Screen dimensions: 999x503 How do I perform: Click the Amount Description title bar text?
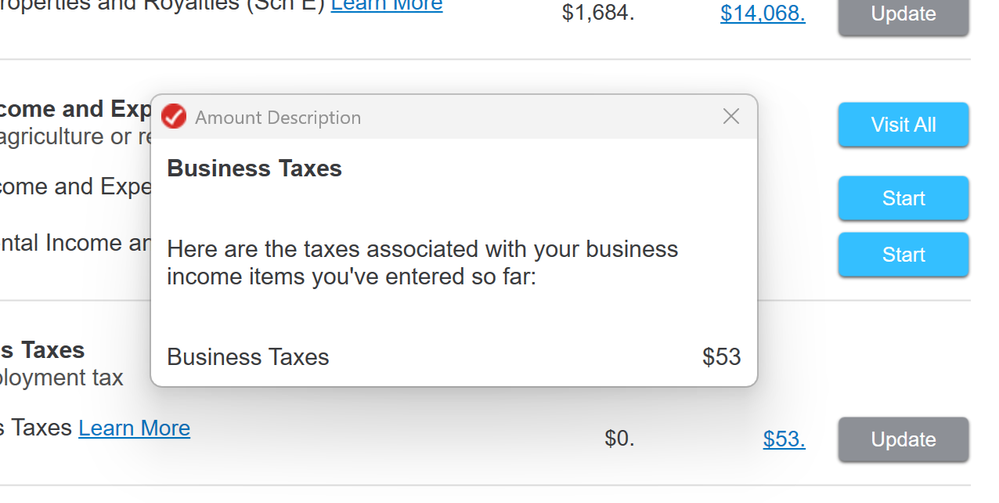[x=278, y=118]
